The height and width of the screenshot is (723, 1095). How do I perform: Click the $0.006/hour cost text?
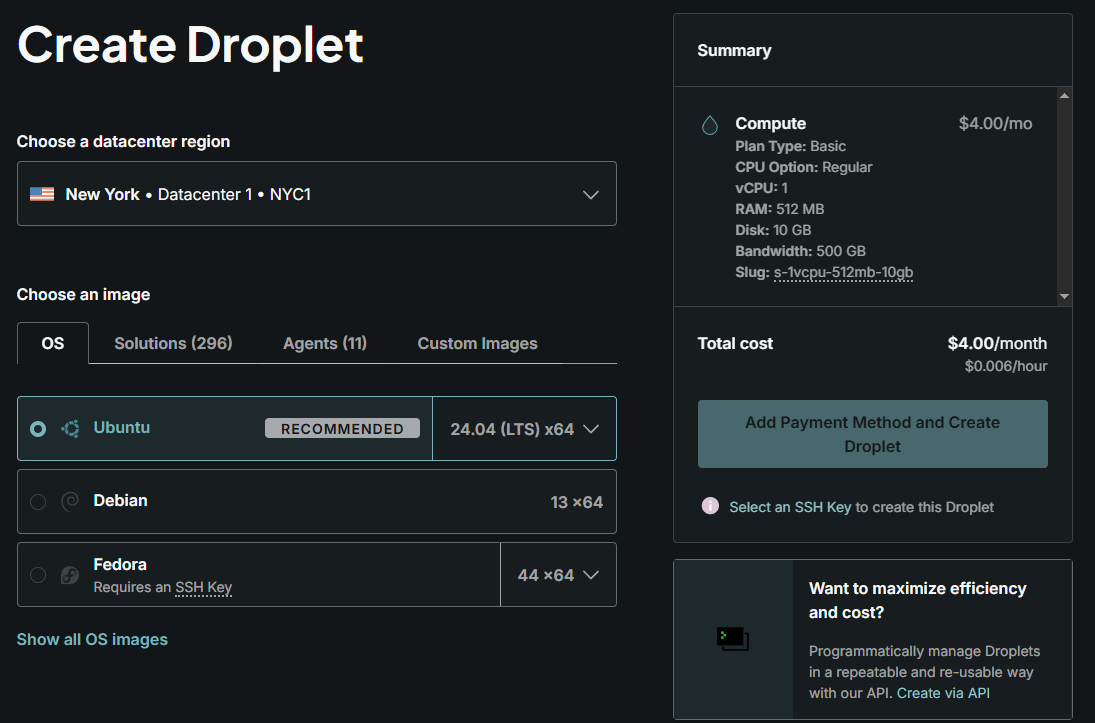tap(1006, 366)
